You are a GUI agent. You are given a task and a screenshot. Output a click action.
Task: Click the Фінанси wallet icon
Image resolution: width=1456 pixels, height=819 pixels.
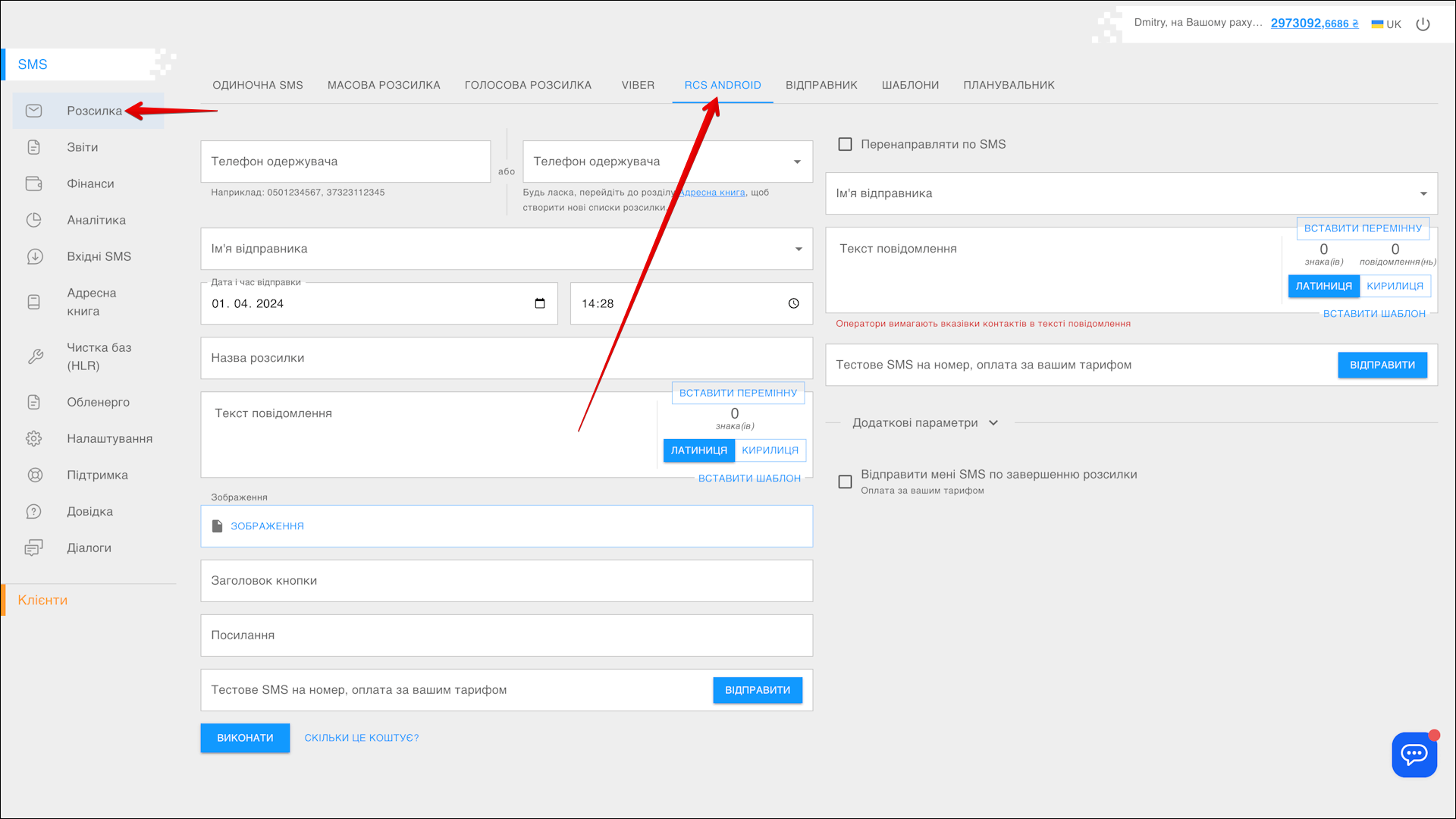[x=34, y=184]
